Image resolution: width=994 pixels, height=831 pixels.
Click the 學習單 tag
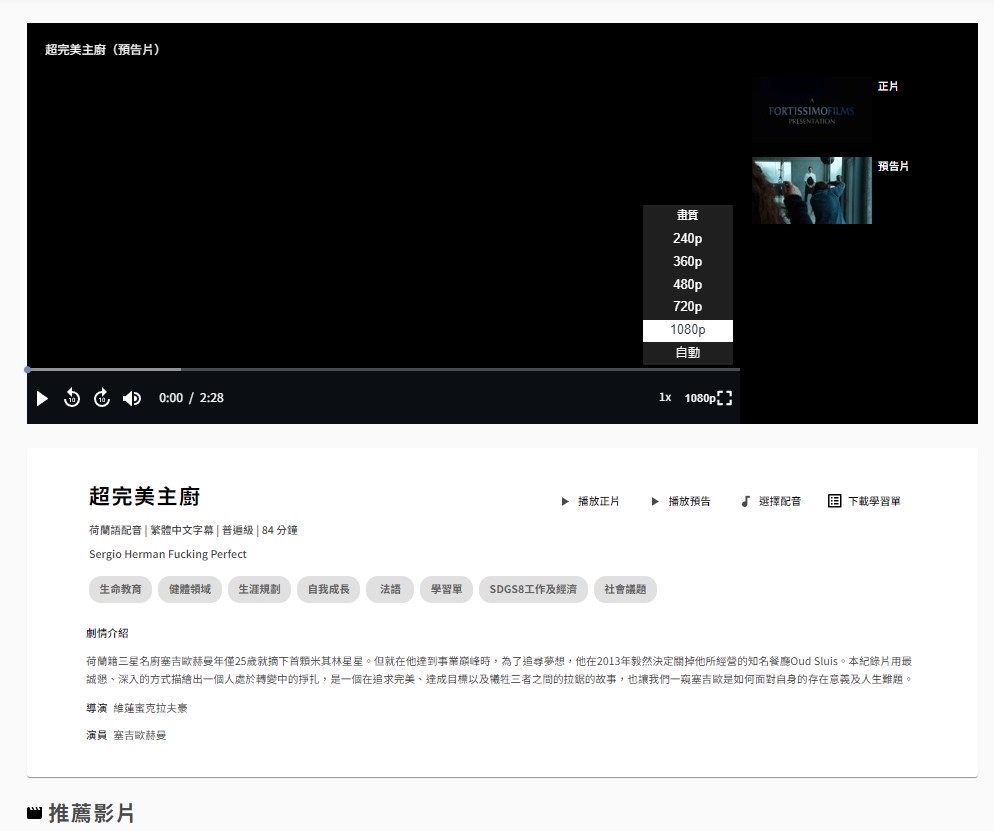pos(446,589)
